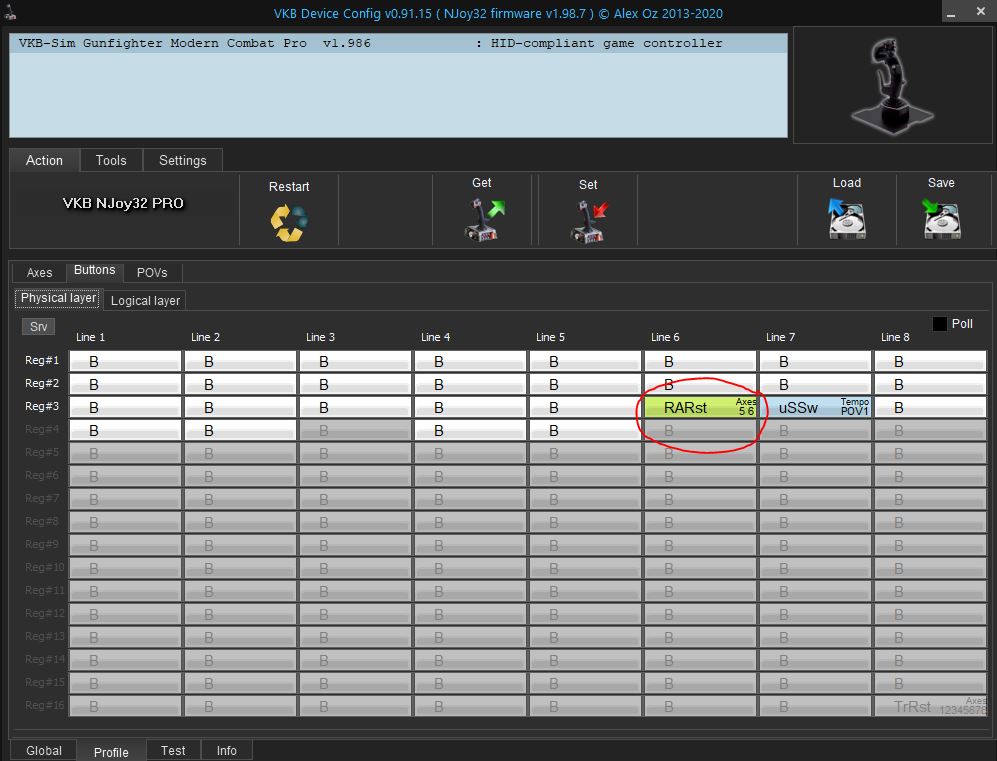The image size is (997, 761).
Task: Switch to the Axes tab
Action: pyautogui.click(x=39, y=273)
